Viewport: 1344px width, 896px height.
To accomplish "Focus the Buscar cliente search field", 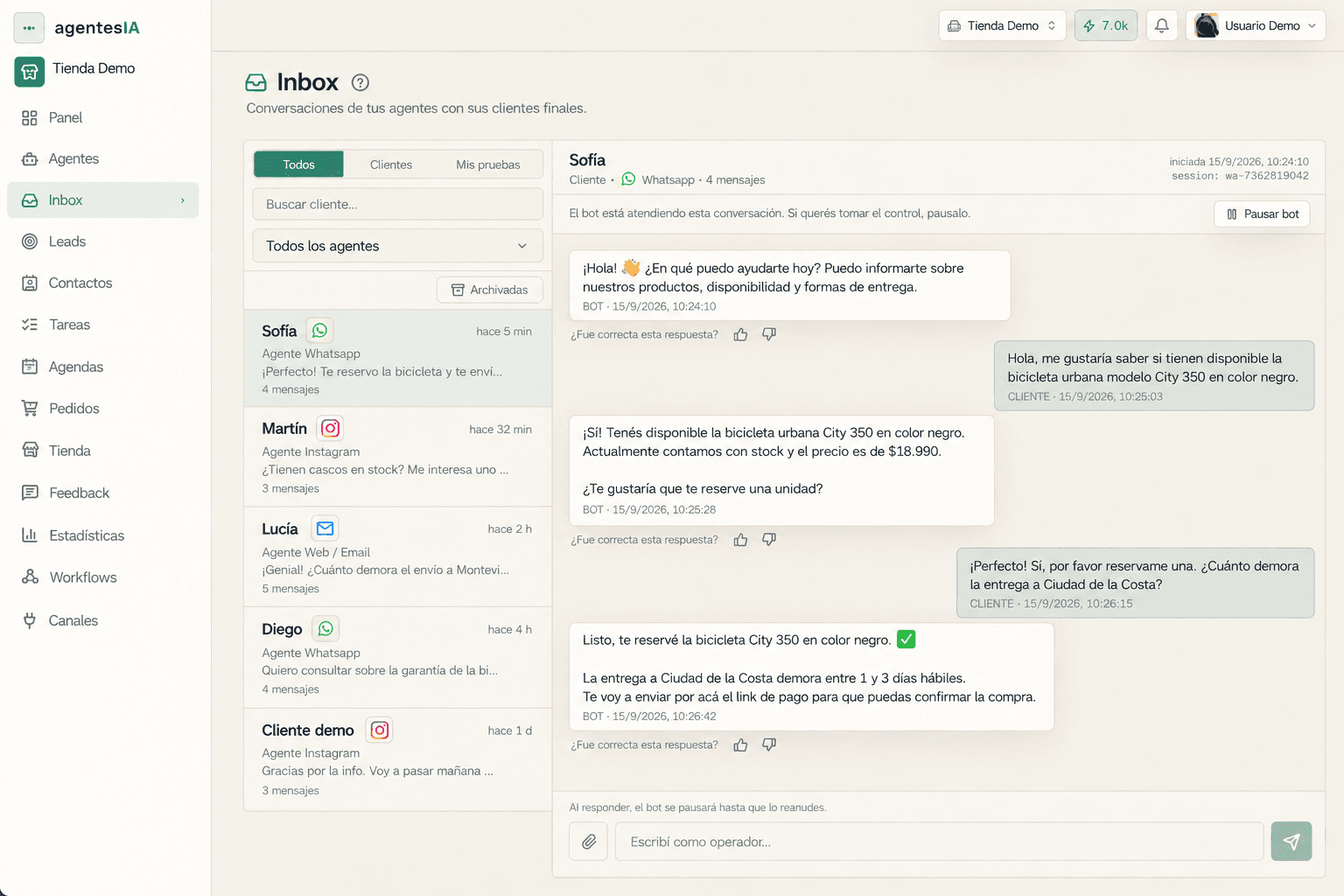I will point(398,205).
